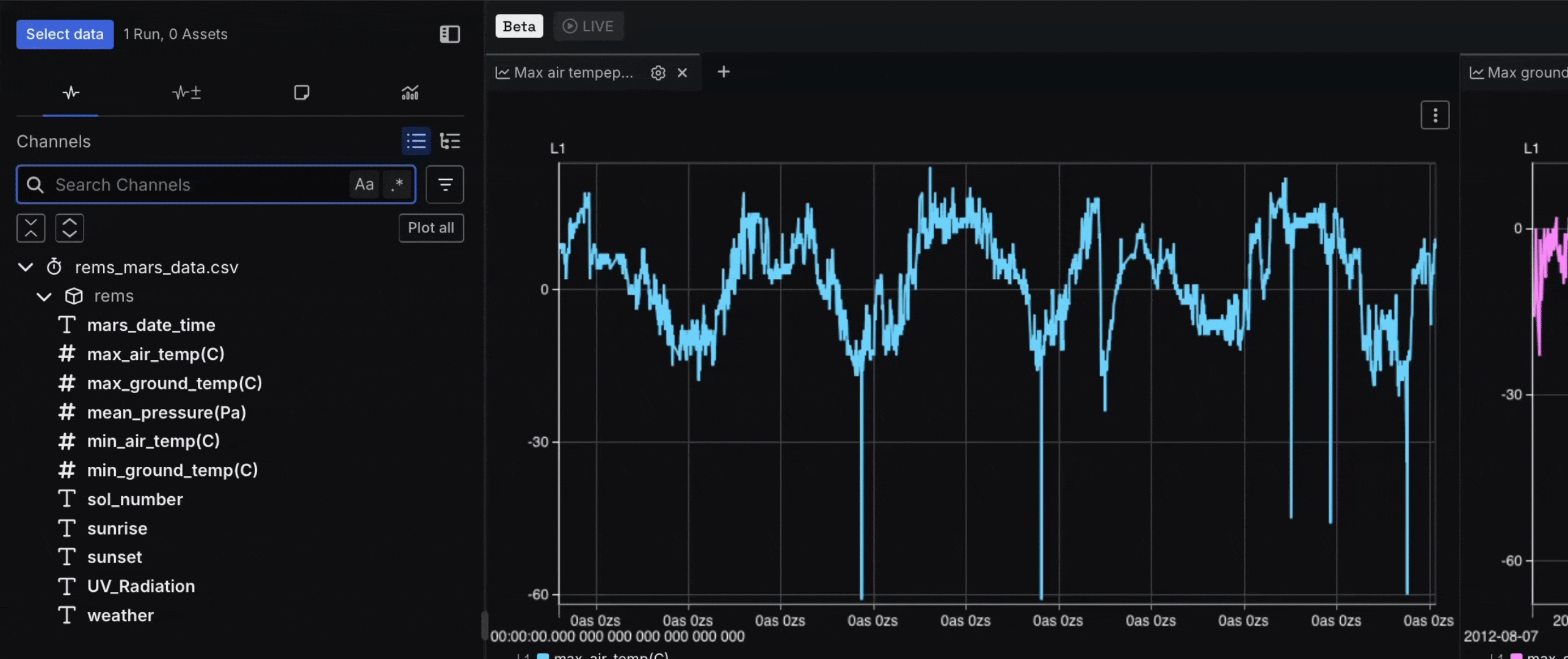This screenshot has height=659, width=1568.
Task: Collapse the rems group chevron
Action: [44, 297]
